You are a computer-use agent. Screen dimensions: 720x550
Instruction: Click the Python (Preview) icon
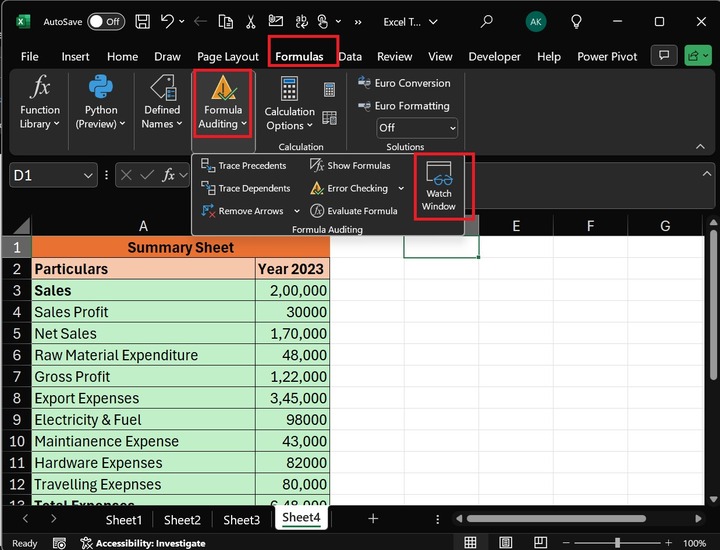101,88
